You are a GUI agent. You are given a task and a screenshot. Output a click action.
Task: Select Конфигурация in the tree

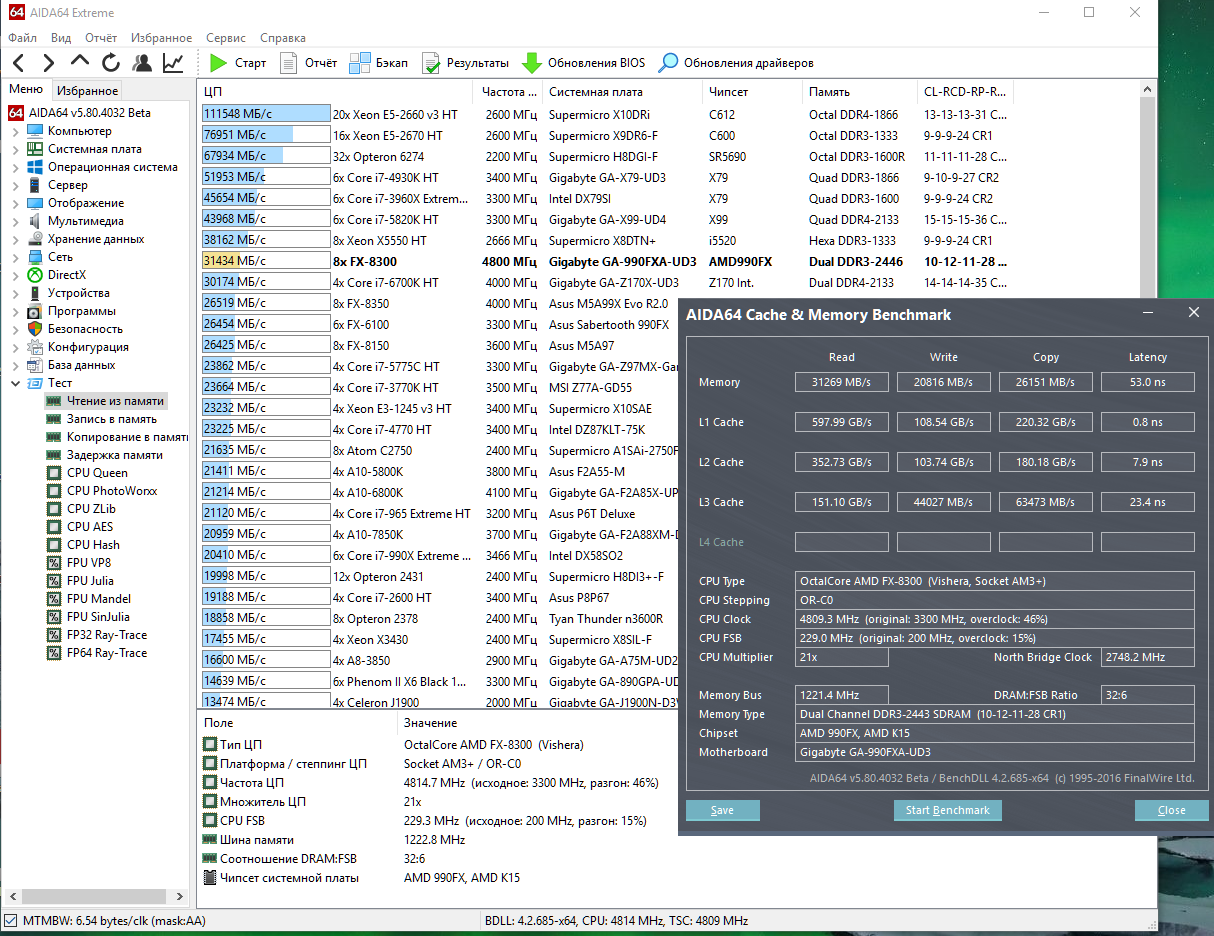tap(88, 347)
